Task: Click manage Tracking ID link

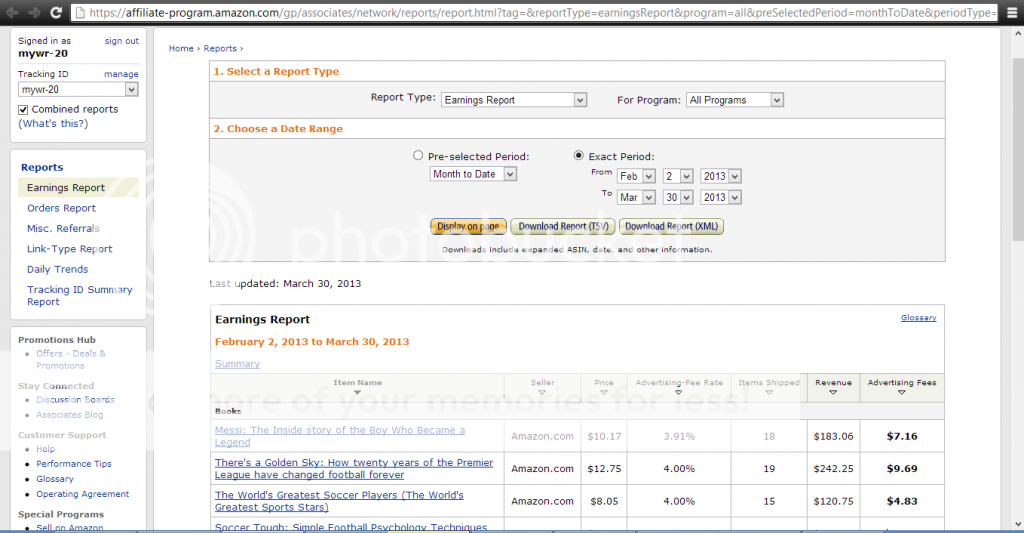Action: 121,74
